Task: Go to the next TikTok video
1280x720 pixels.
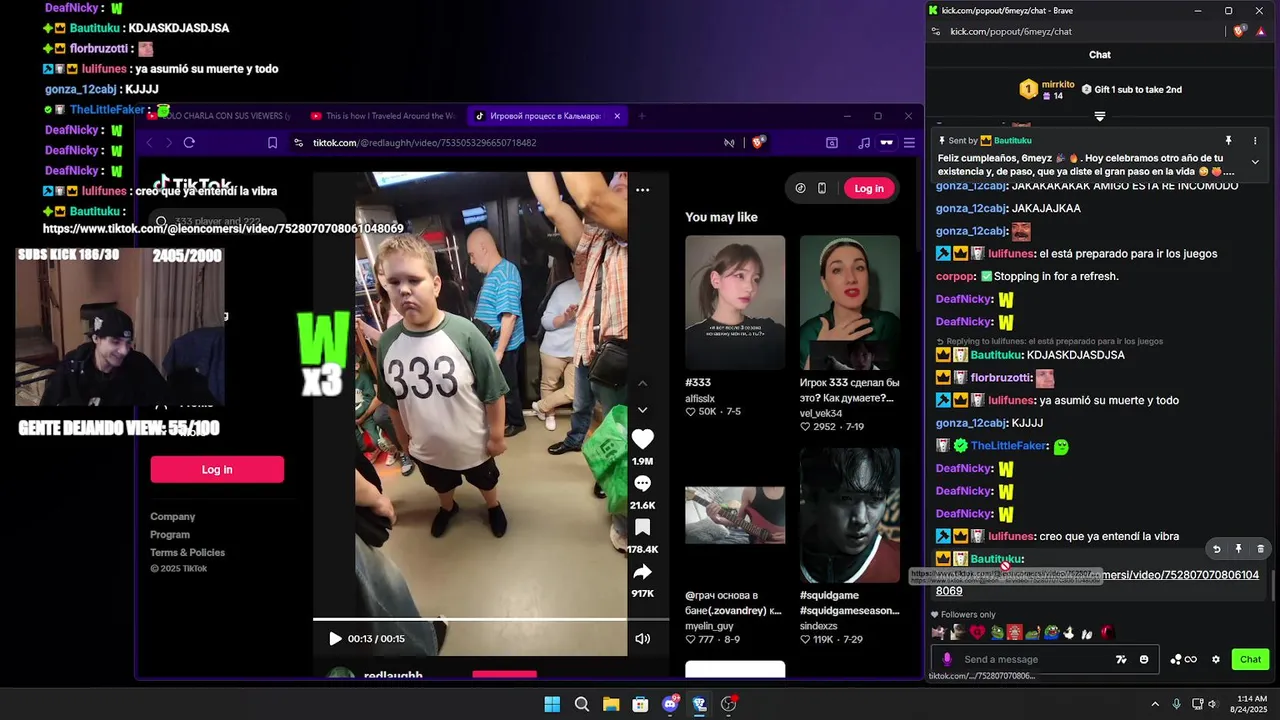Action: [643, 410]
